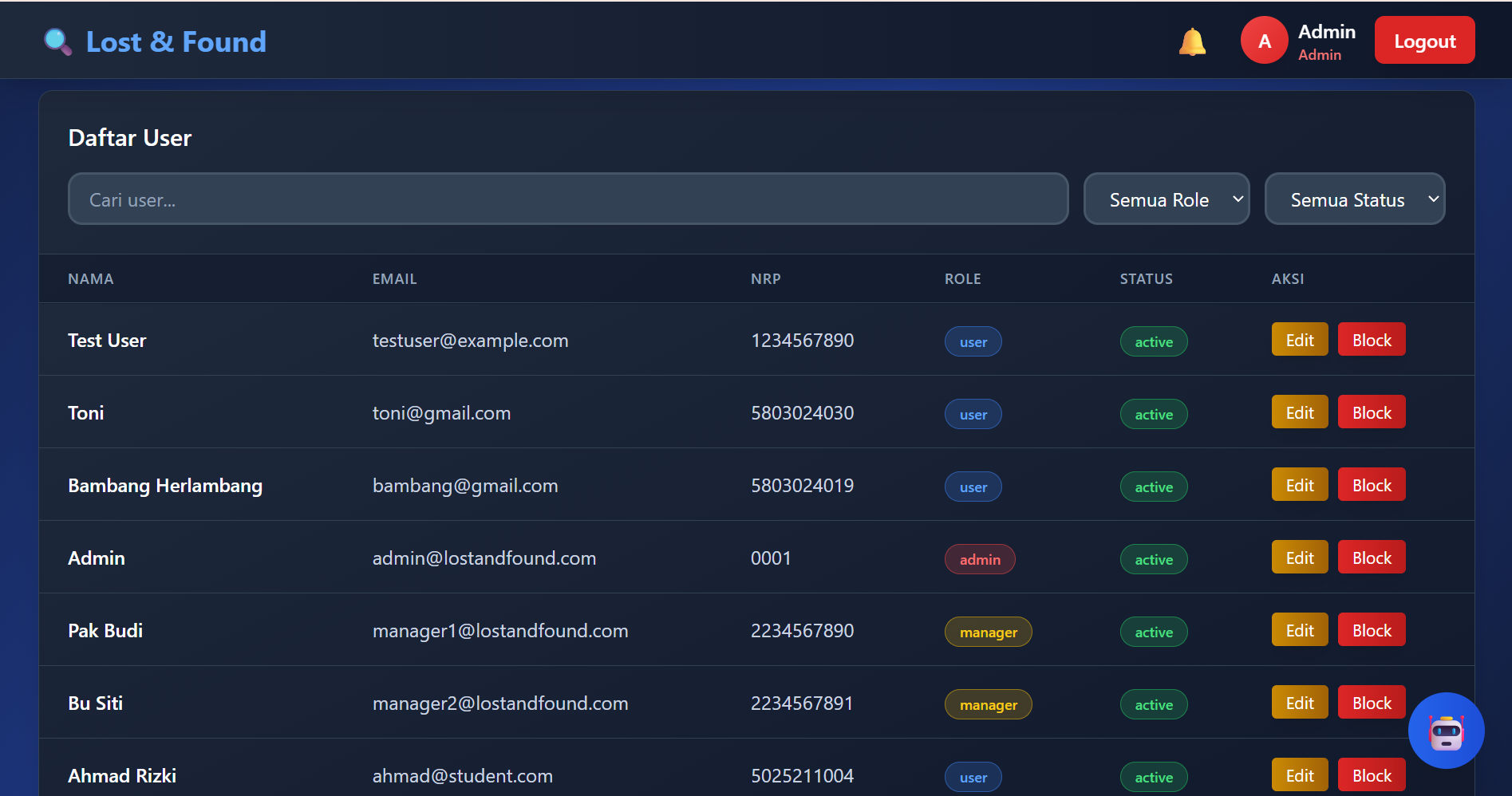
Task: Open the chatbot robot assistant icon
Action: [x=1446, y=731]
